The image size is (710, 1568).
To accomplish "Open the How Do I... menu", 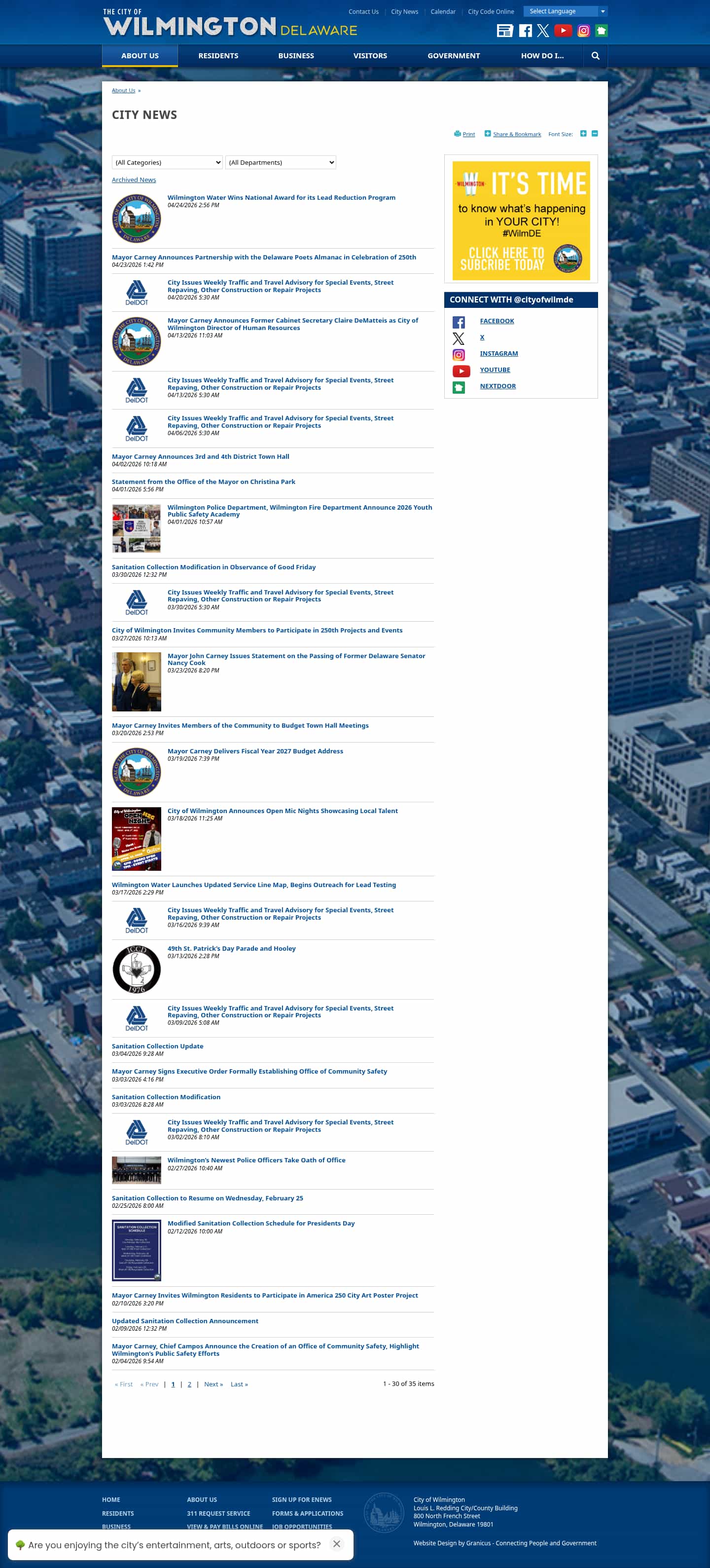I will pyautogui.click(x=542, y=55).
